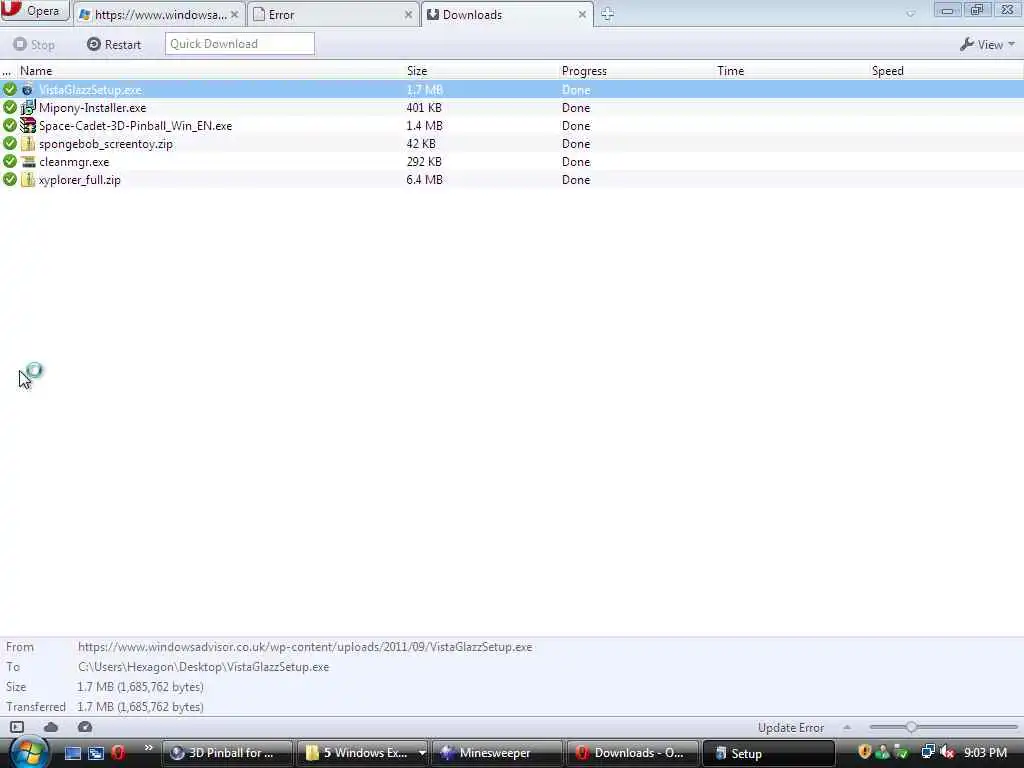Close the windowsadvisor website tab
This screenshot has height=768, width=1024.
pos(234,14)
